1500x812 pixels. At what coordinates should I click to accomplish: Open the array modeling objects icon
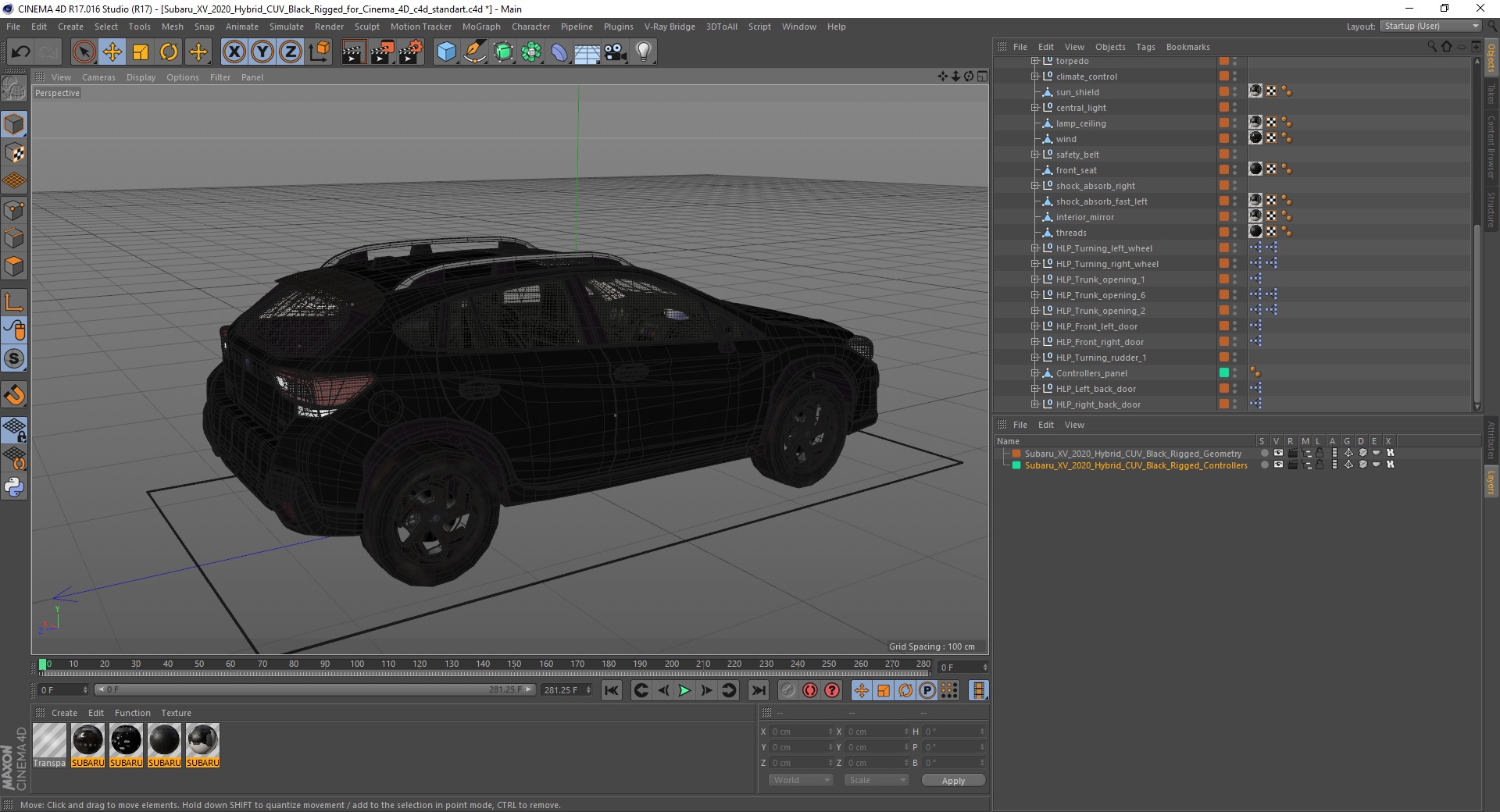click(x=531, y=52)
